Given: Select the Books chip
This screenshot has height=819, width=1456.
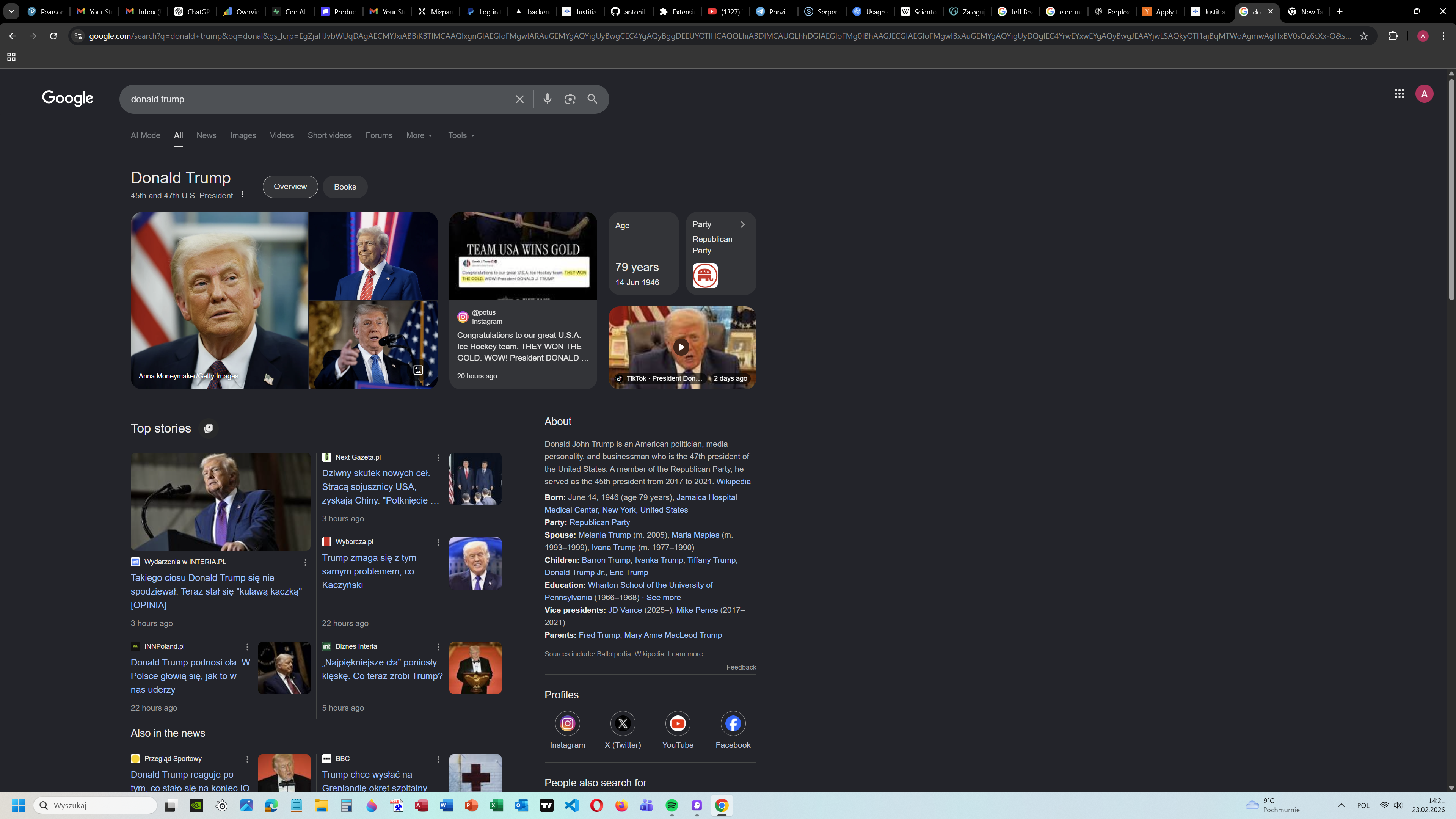Looking at the screenshot, I should pyautogui.click(x=345, y=187).
